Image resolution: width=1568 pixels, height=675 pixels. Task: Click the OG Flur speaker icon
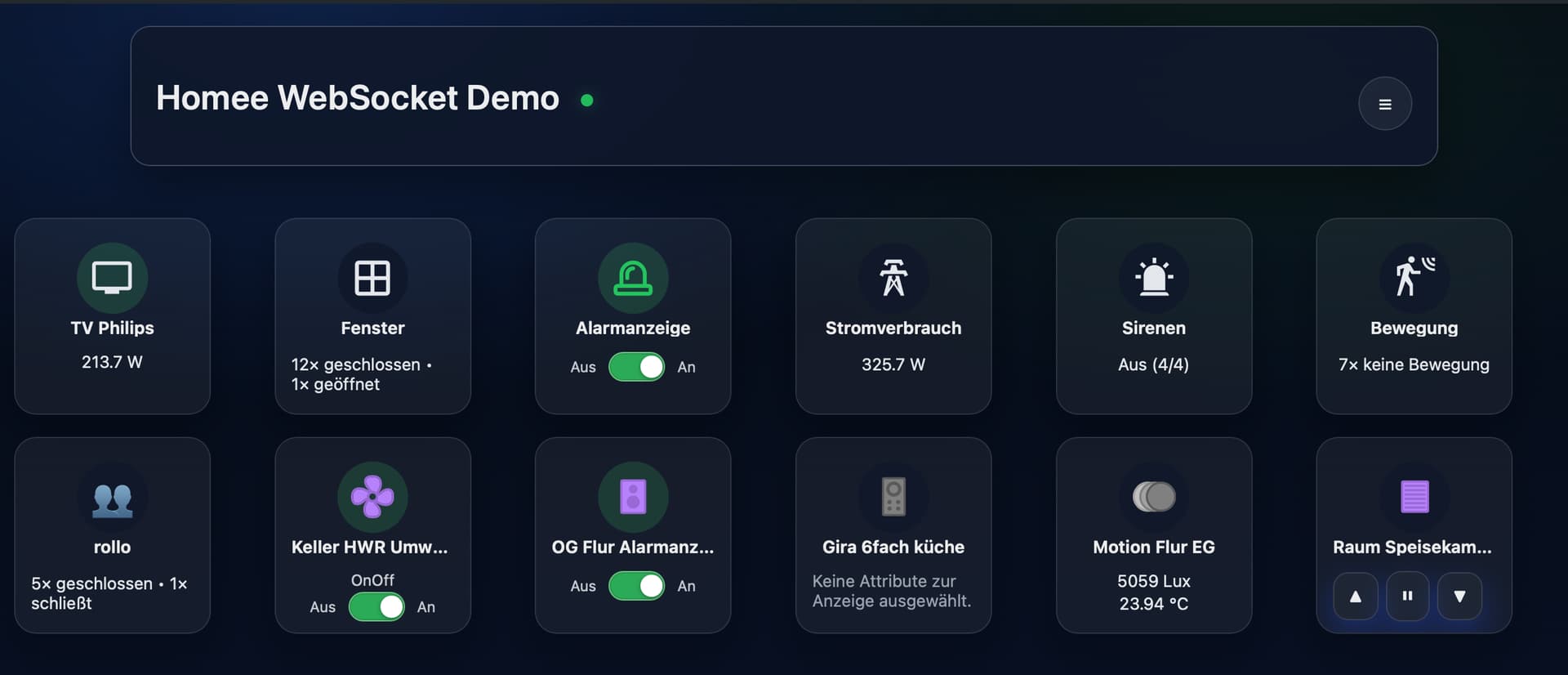[x=633, y=497]
